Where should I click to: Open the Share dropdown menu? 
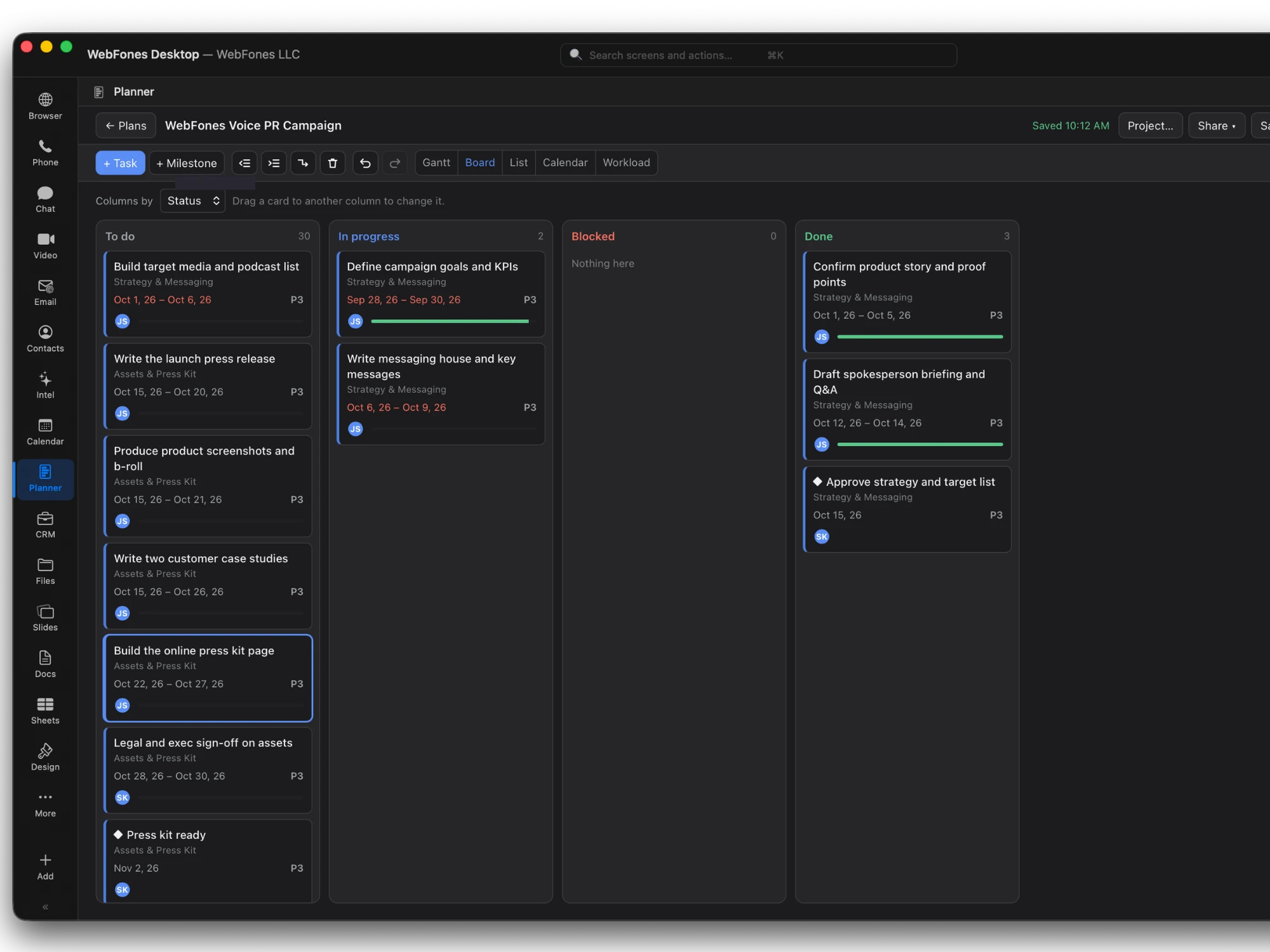click(x=1216, y=126)
